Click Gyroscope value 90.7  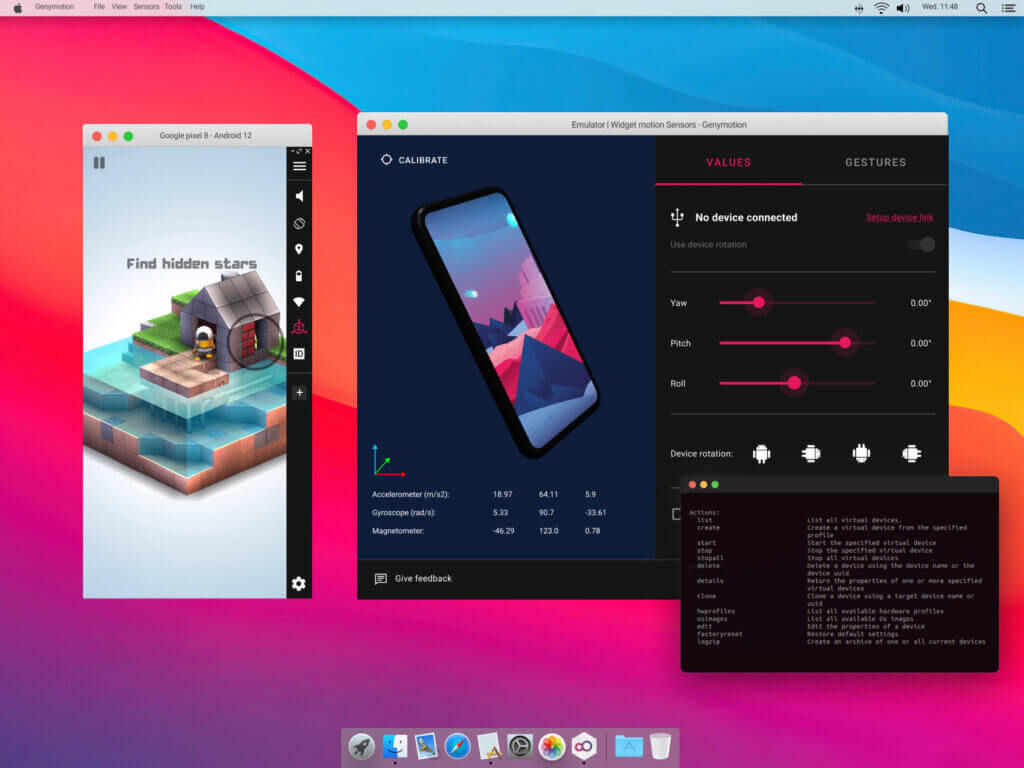click(547, 513)
